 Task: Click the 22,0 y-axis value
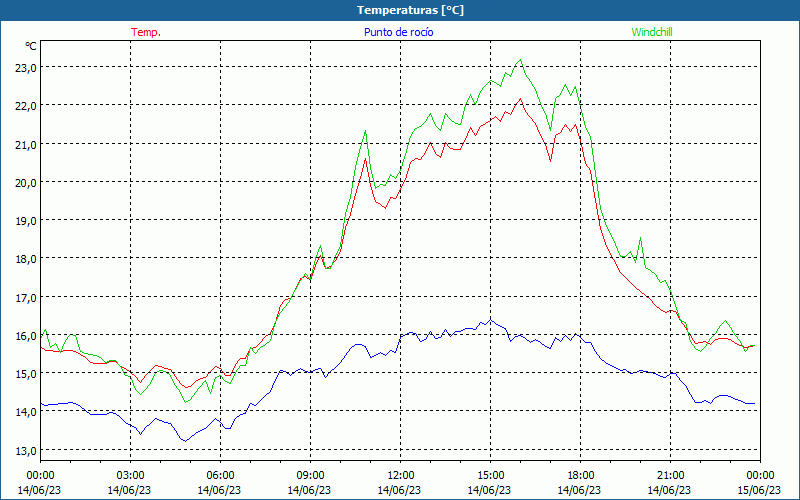(26, 105)
